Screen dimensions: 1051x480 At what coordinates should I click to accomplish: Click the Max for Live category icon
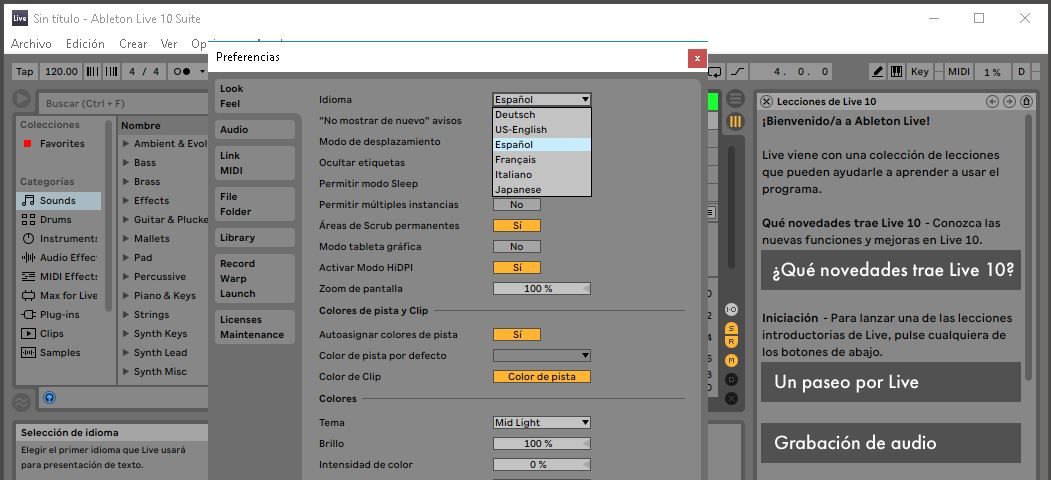(28, 296)
